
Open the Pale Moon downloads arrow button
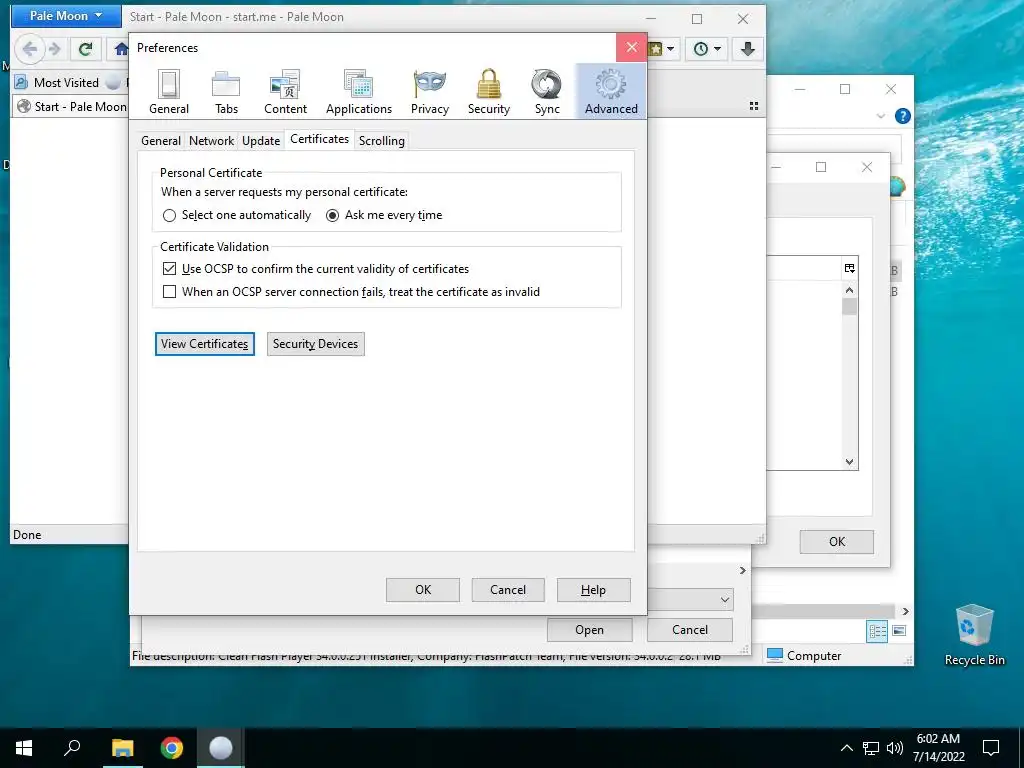pos(748,49)
